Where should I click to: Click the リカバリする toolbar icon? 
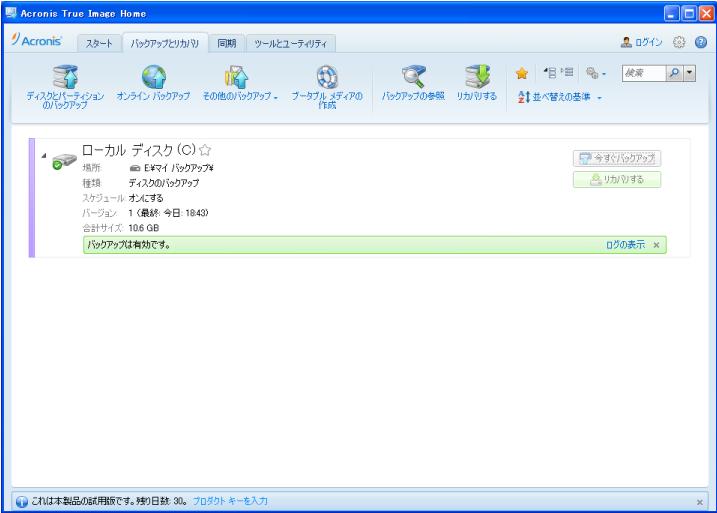[x=476, y=83]
